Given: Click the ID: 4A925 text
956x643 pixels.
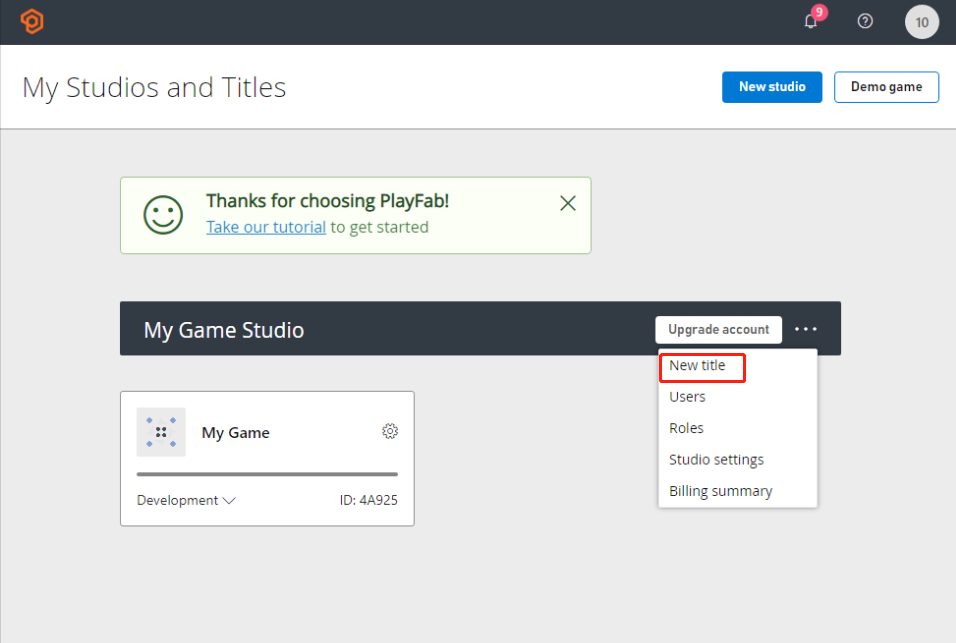Looking at the screenshot, I should click(x=368, y=500).
